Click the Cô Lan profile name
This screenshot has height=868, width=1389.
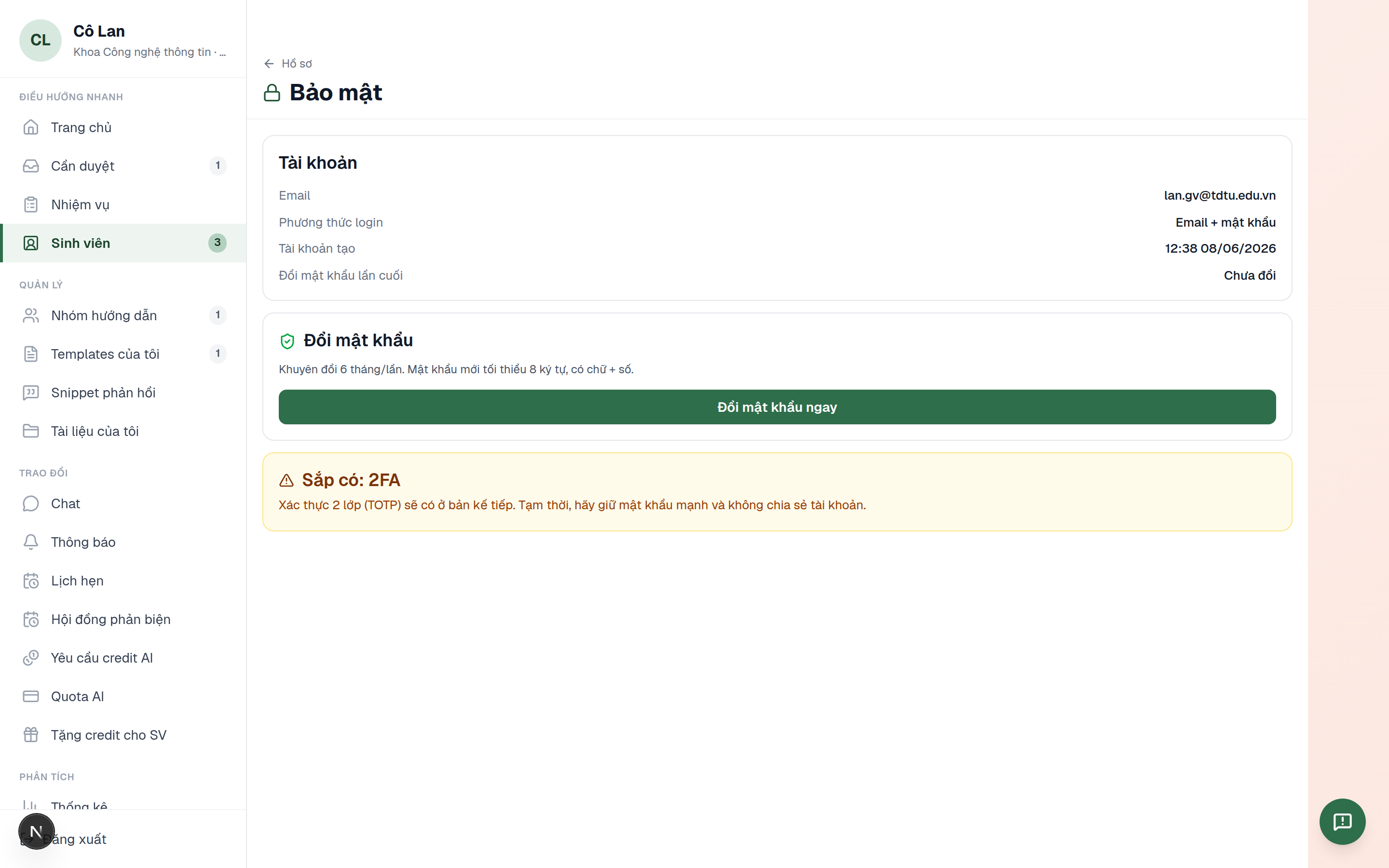99,31
